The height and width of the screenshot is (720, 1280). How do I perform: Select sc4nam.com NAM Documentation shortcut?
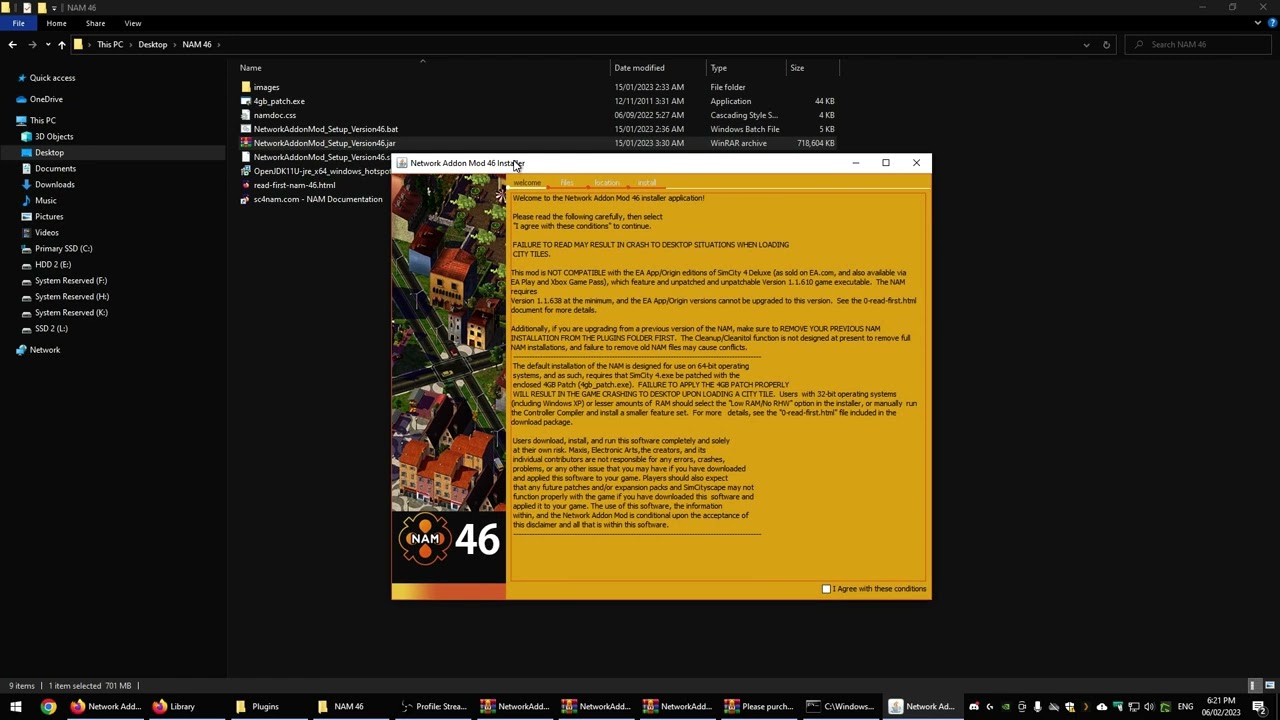tap(317, 199)
